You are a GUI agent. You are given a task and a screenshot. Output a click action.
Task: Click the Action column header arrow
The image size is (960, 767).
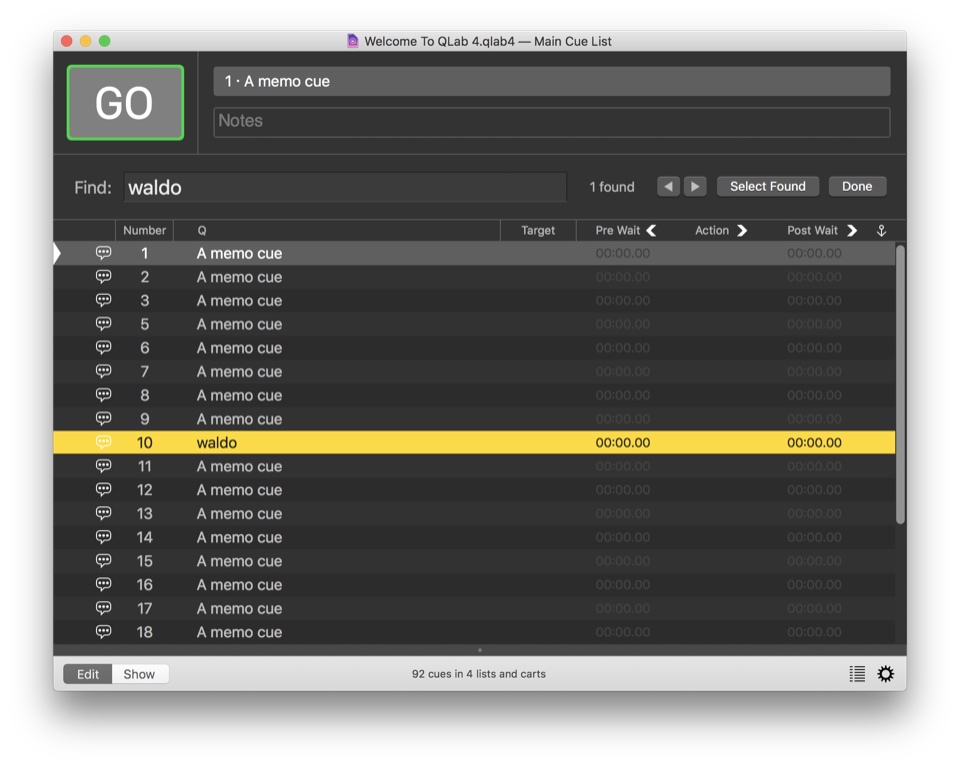click(742, 230)
